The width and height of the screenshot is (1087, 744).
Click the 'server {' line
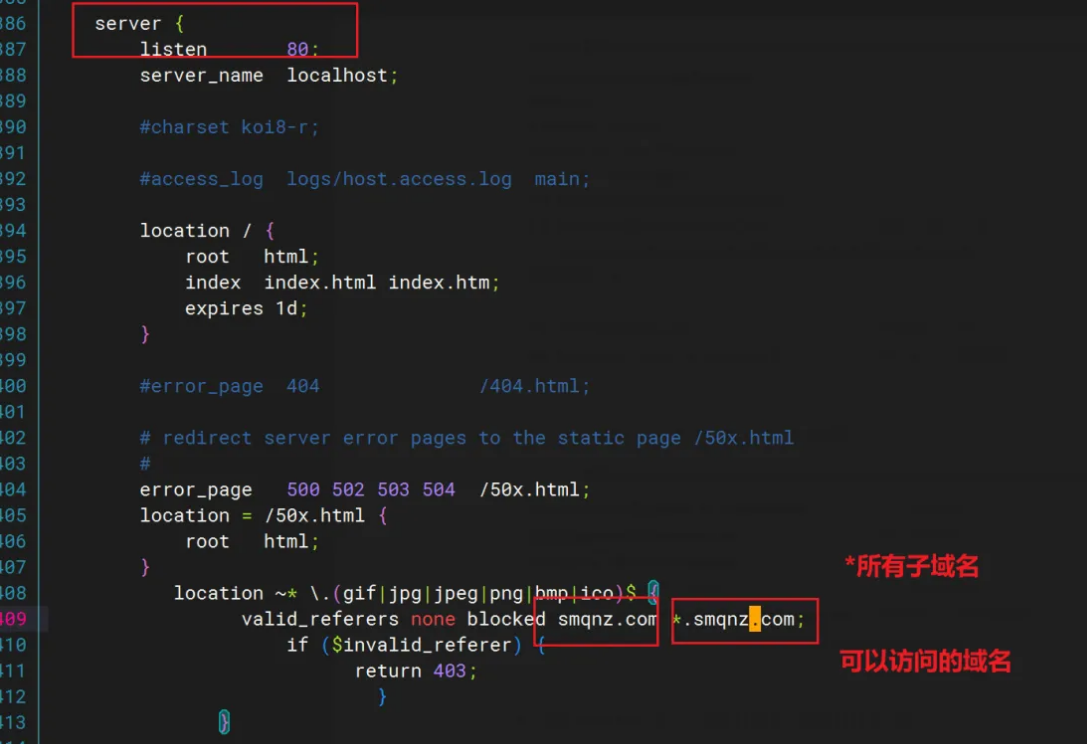pyautogui.click(x=139, y=24)
